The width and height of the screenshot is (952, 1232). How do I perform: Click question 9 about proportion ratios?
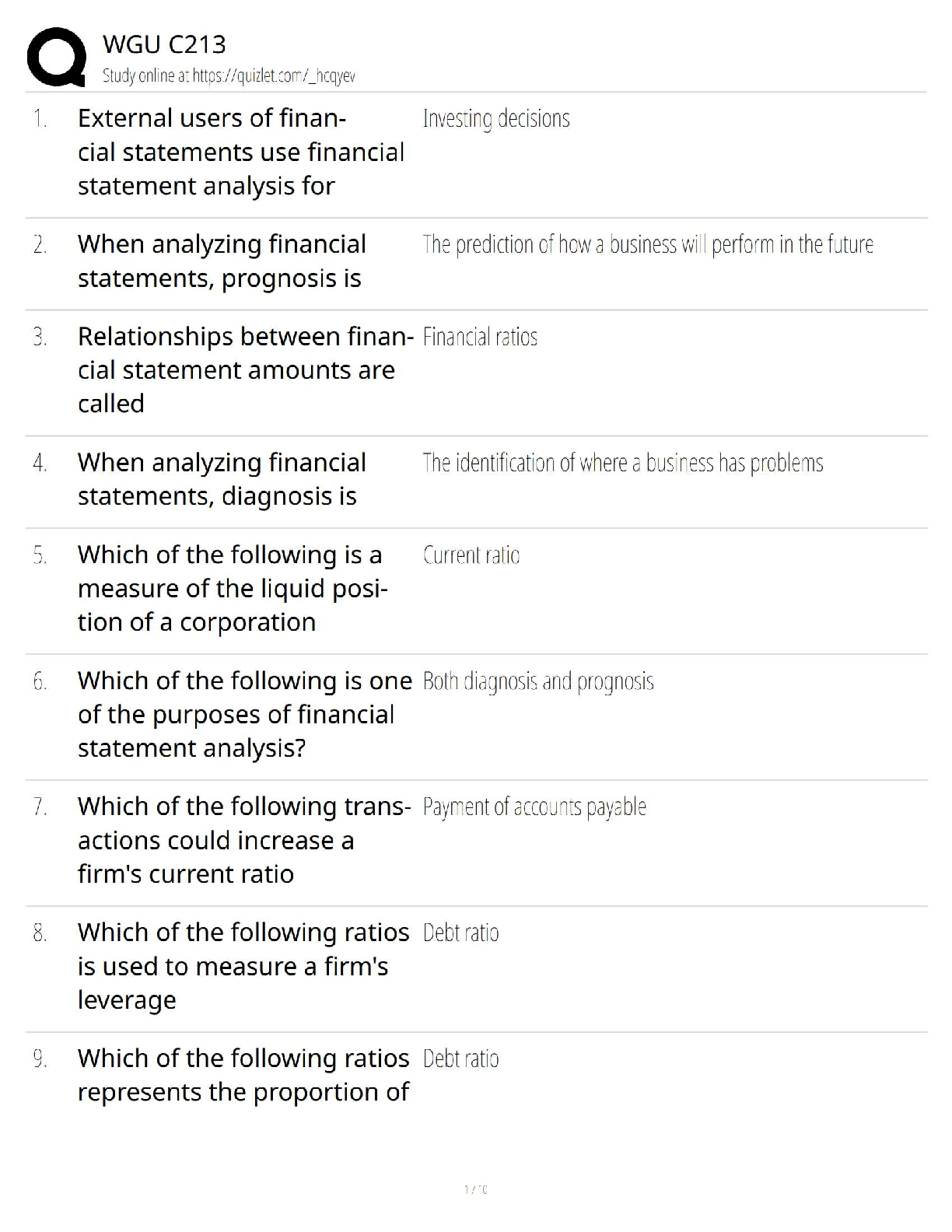[243, 1075]
